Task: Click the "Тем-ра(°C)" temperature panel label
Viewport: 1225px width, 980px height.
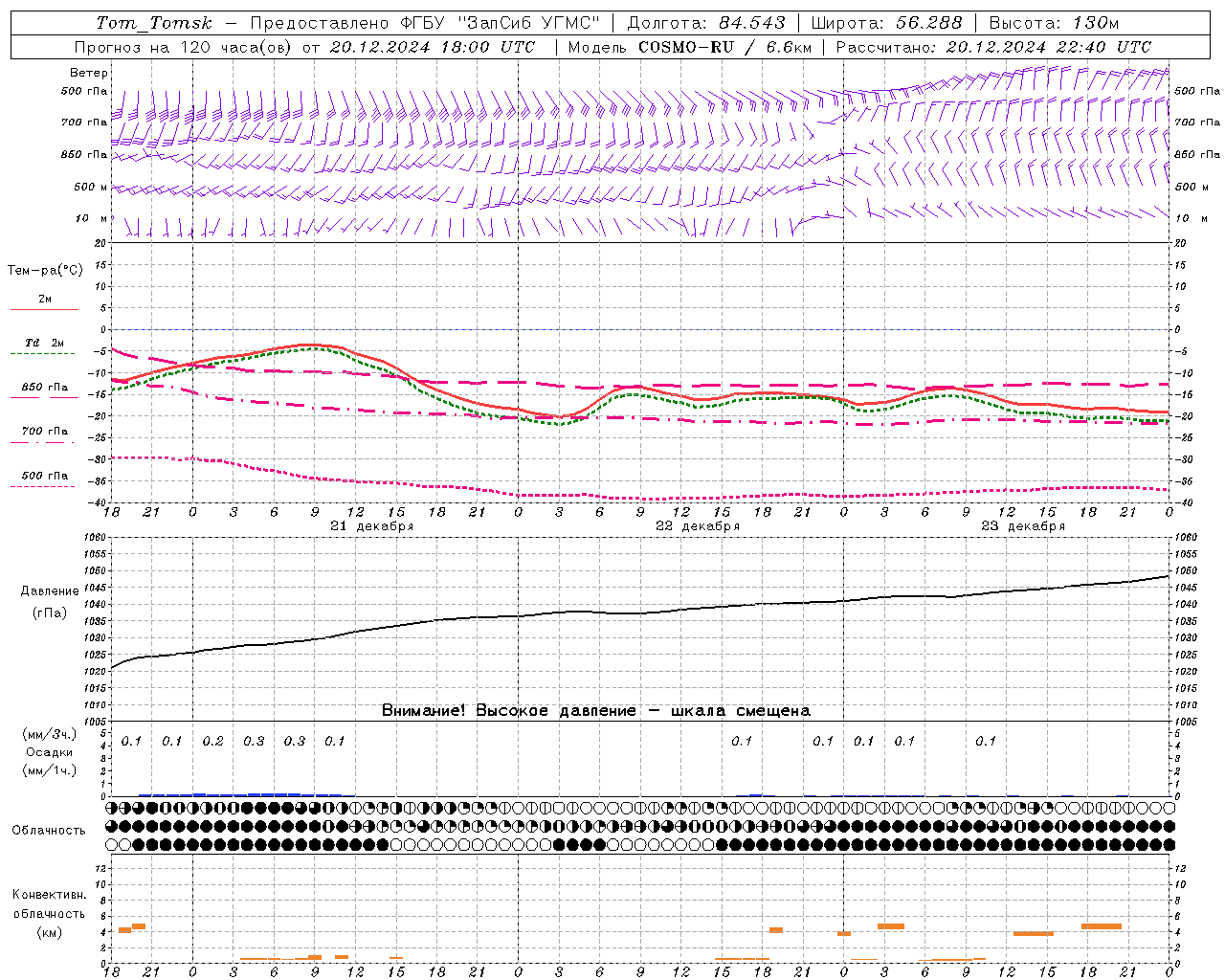Action: [x=45, y=271]
